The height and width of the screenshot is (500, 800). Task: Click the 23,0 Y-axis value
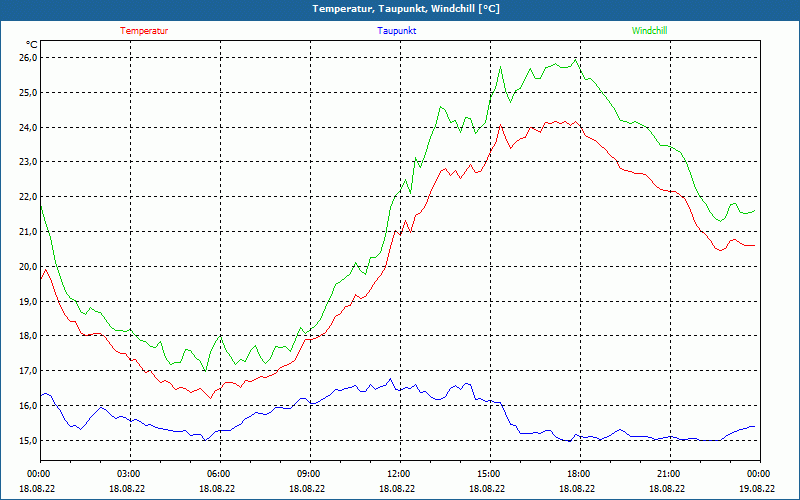pyautogui.click(x=29, y=162)
